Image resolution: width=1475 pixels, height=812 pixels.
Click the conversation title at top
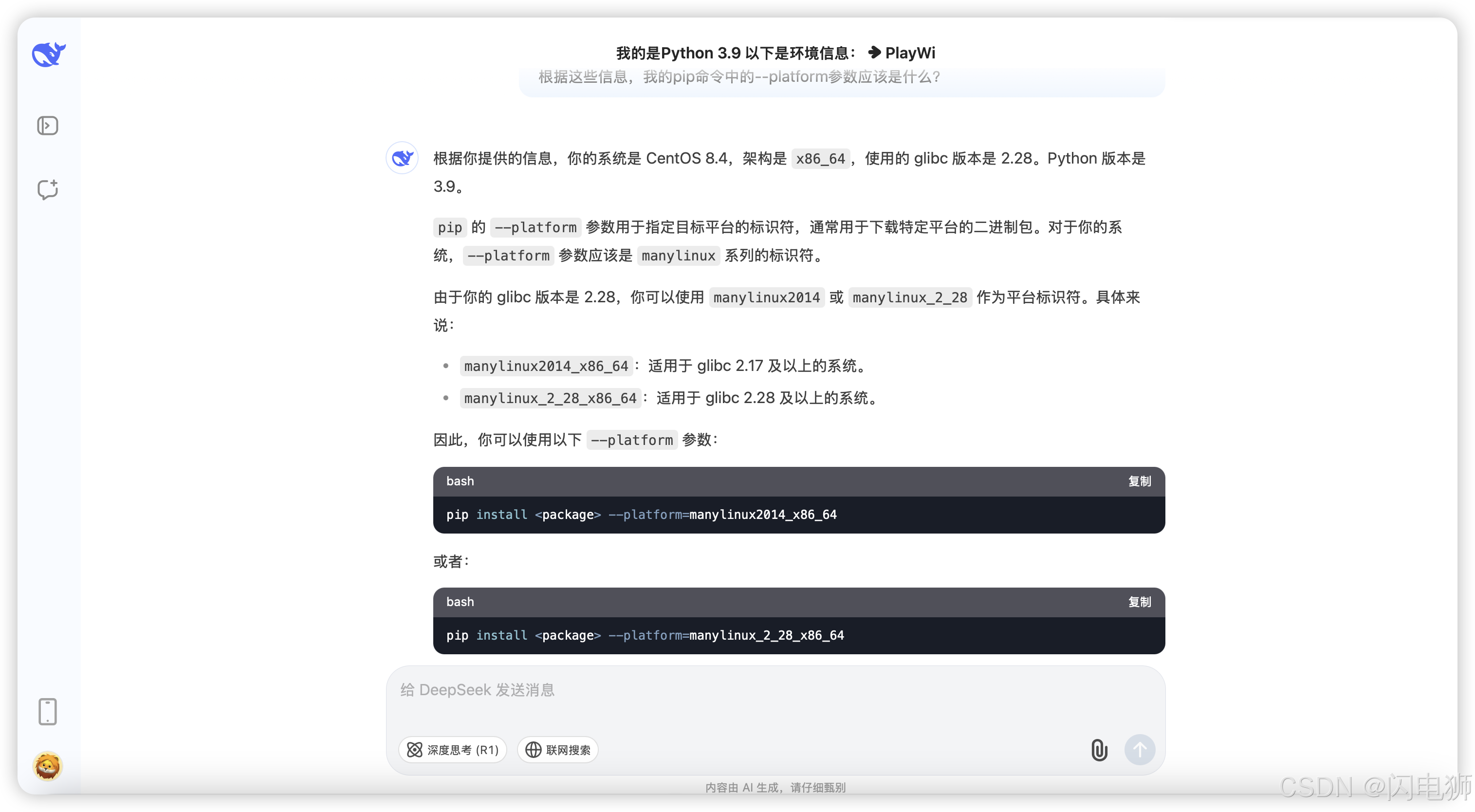[775, 53]
